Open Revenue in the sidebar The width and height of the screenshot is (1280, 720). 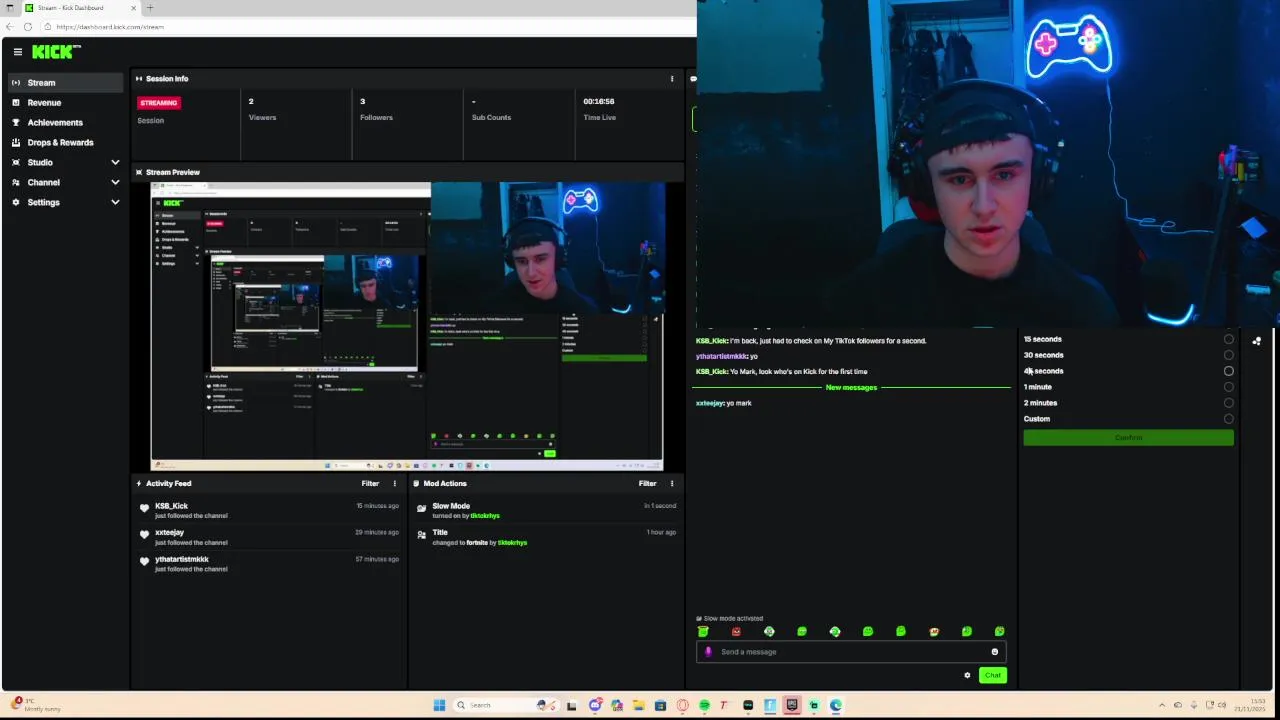(x=64, y=103)
